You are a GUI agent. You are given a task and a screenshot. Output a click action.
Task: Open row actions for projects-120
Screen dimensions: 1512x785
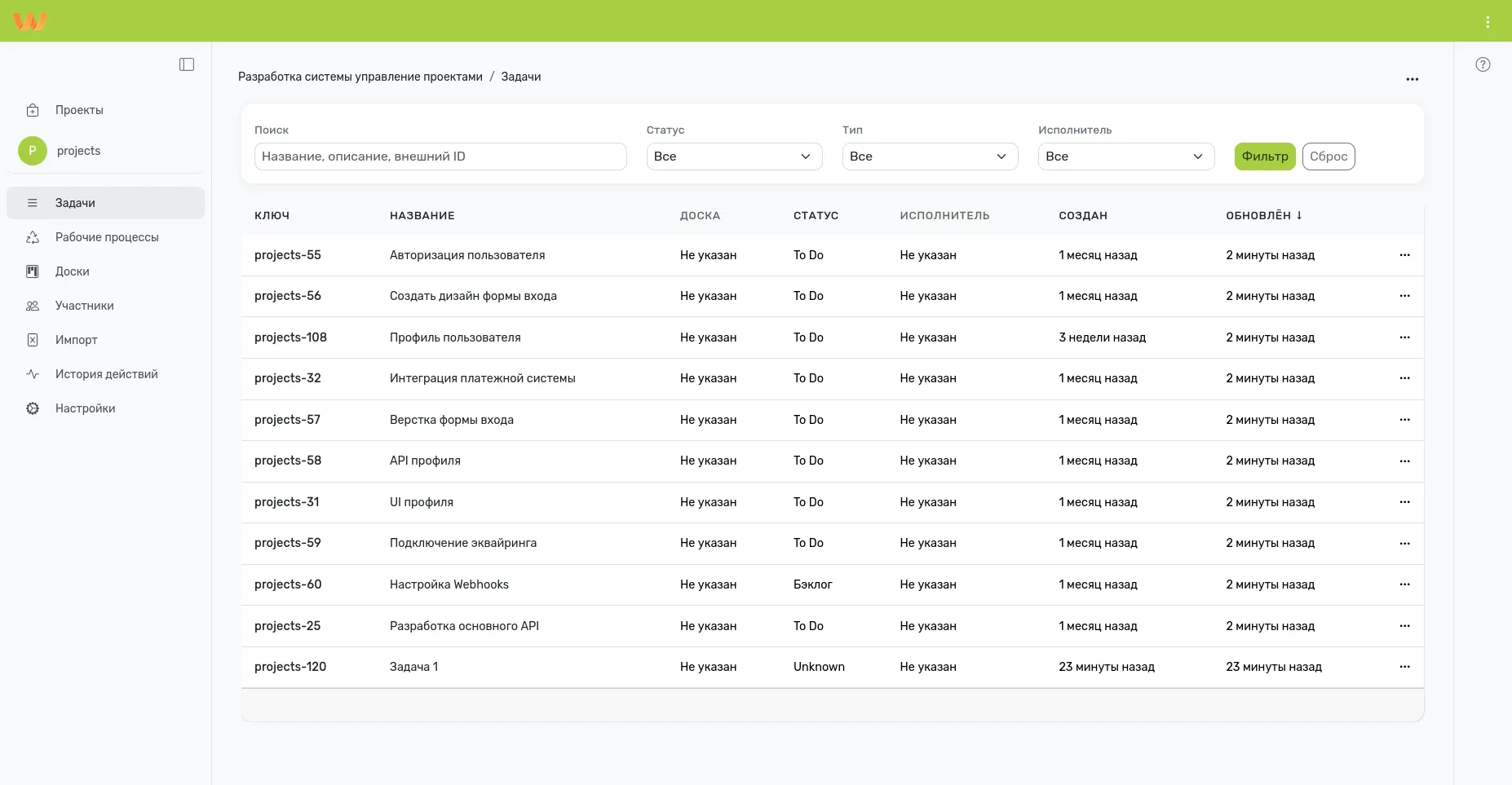tap(1404, 667)
